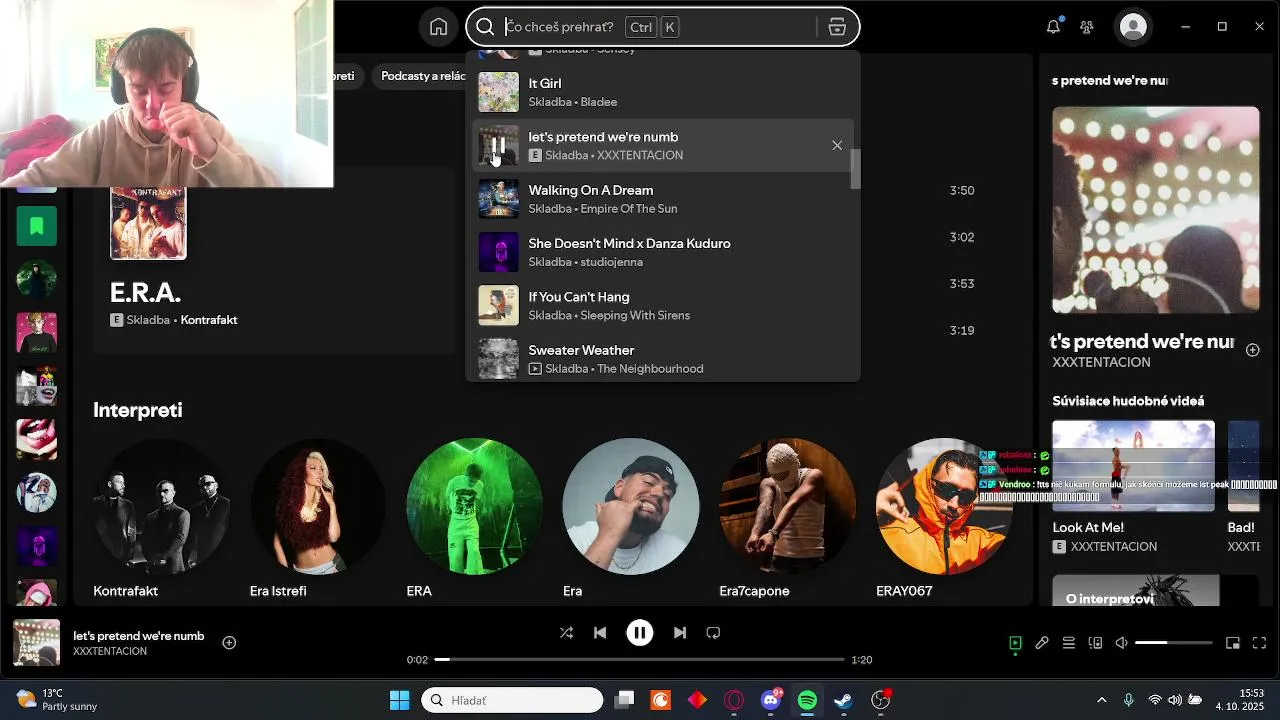Screen dimensions: 1280x720
Task: Add playing track to Liked Songs
Action: coord(229,643)
